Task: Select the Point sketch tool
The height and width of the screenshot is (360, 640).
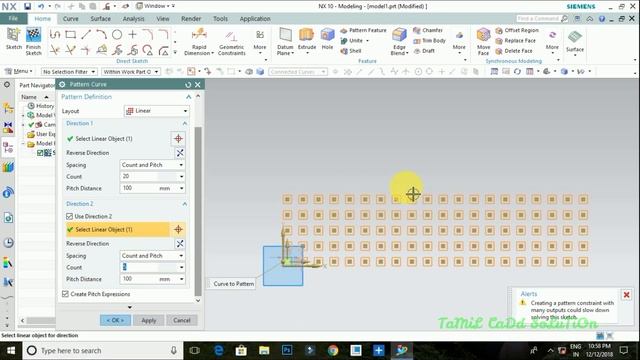Action: click(132, 35)
